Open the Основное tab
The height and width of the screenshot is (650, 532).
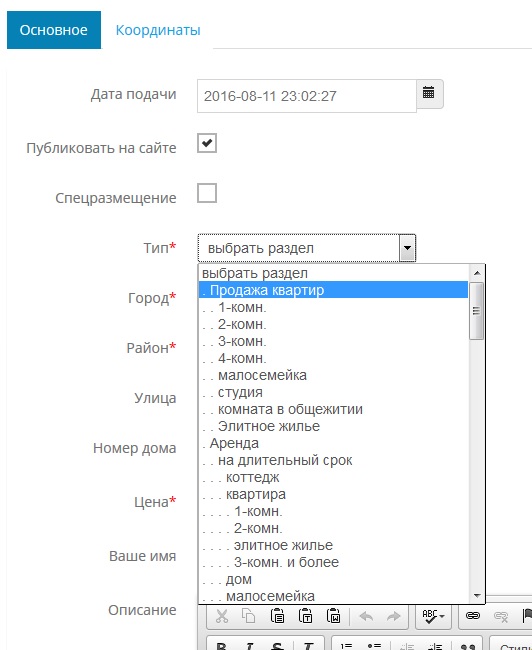pyautogui.click(x=54, y=30)
